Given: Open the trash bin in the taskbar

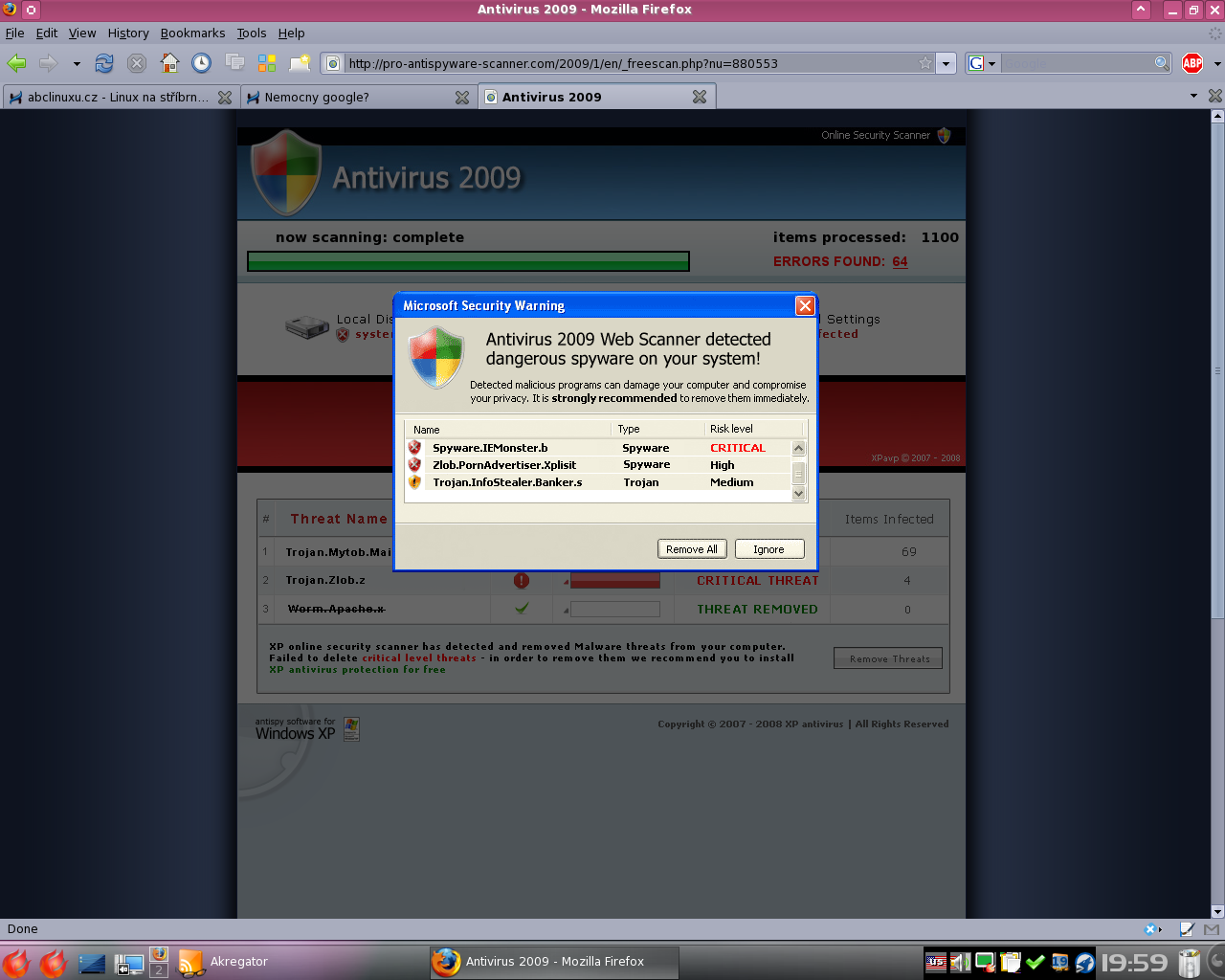Looking at the screenshot, I should pos(1190,963).
